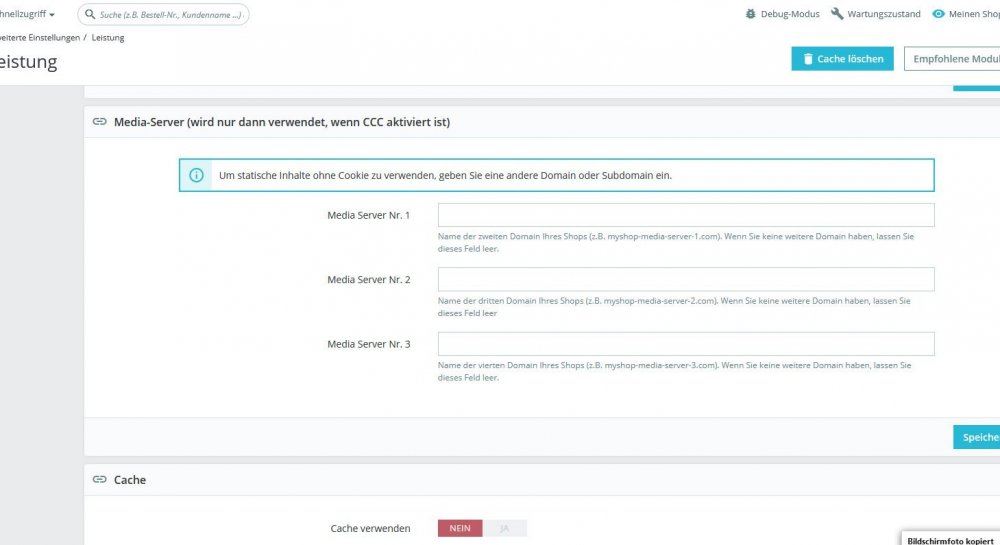Click the Media Server Nr. 2 label
This screenshot has height=545, width=1000.
(369, 280)
